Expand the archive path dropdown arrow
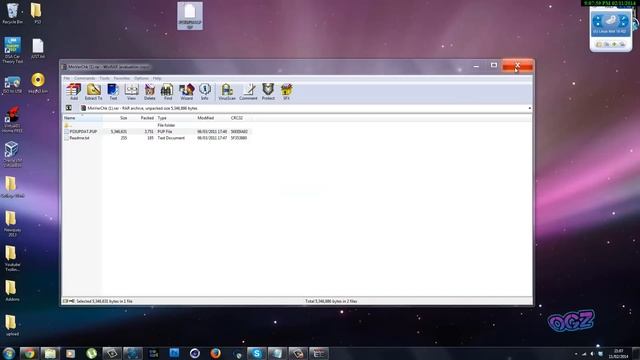Viewport: 640px width, 360px height. 529,108
